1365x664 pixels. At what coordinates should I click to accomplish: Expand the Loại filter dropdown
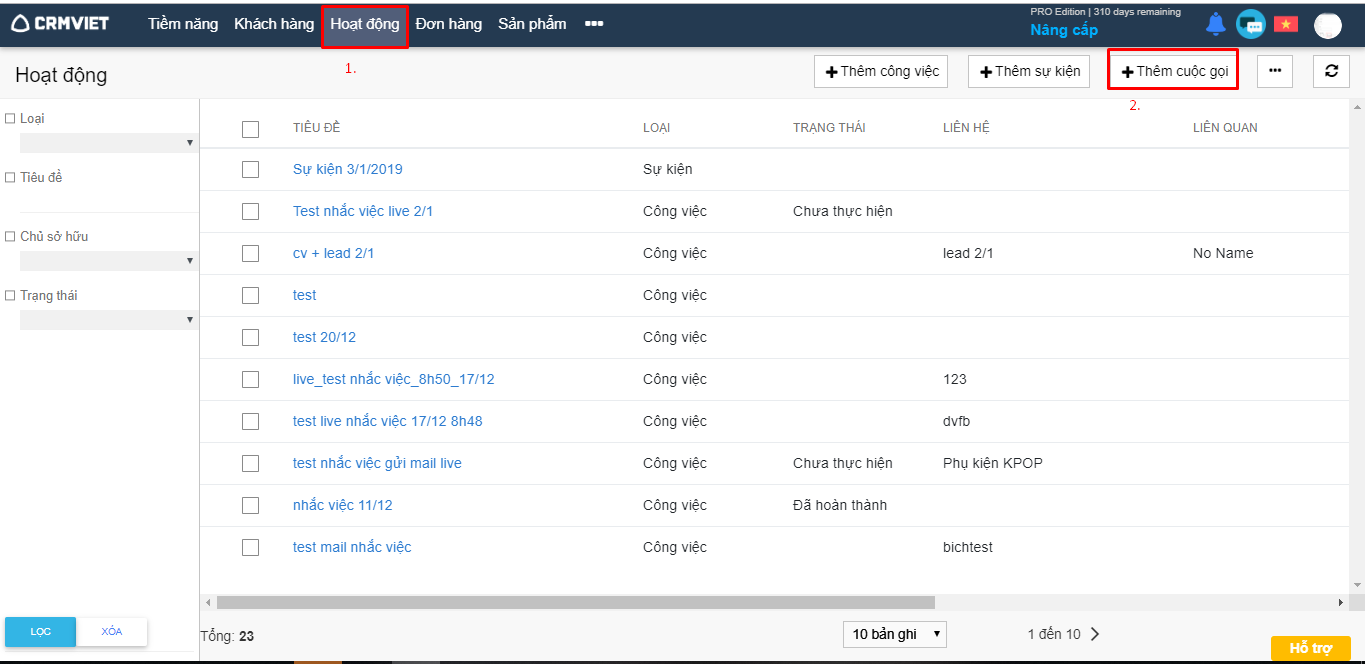click(x=108, y=143)
